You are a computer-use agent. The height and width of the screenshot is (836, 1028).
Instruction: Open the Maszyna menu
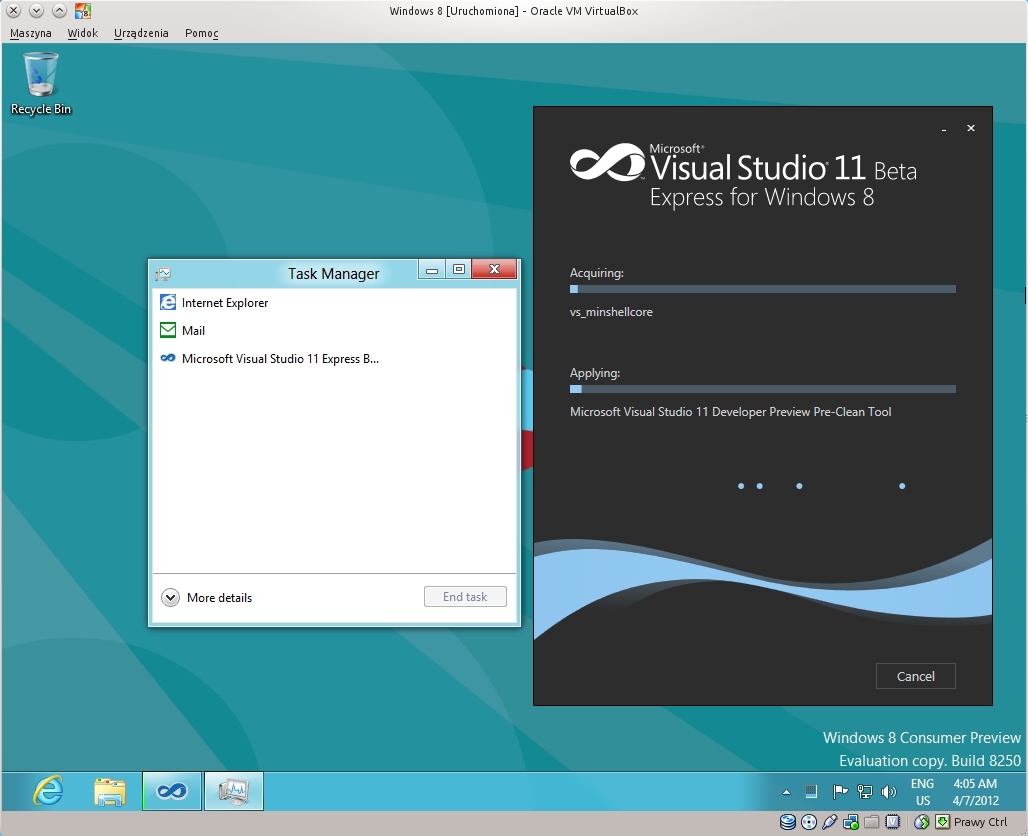pyautogui.click(x=31, y=33)
